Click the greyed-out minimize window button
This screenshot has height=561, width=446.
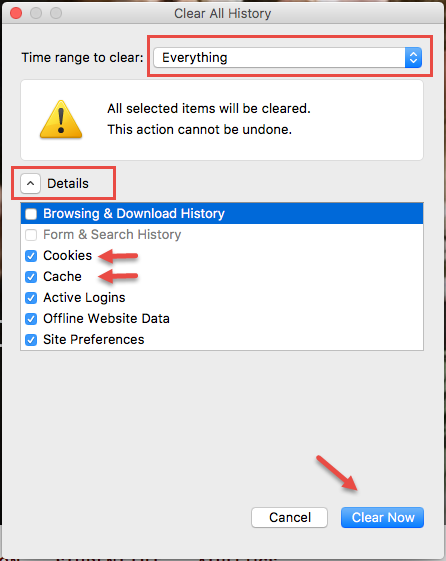tap(36, 13)
